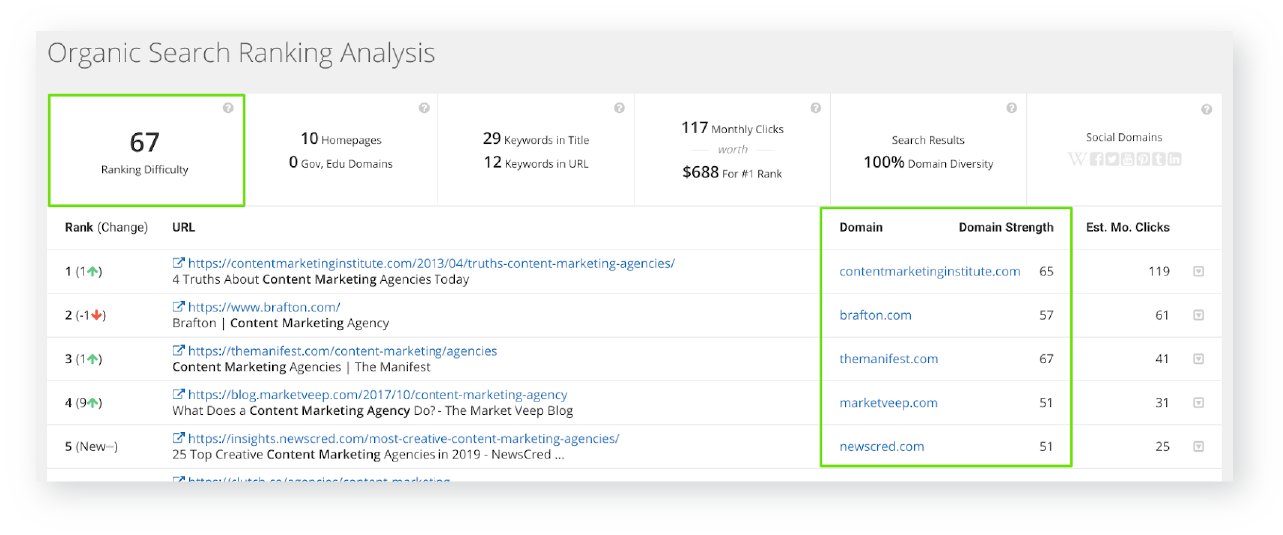
Task: Open the contentmarketinginstitute.com domain link
Action: pos(929,271)
